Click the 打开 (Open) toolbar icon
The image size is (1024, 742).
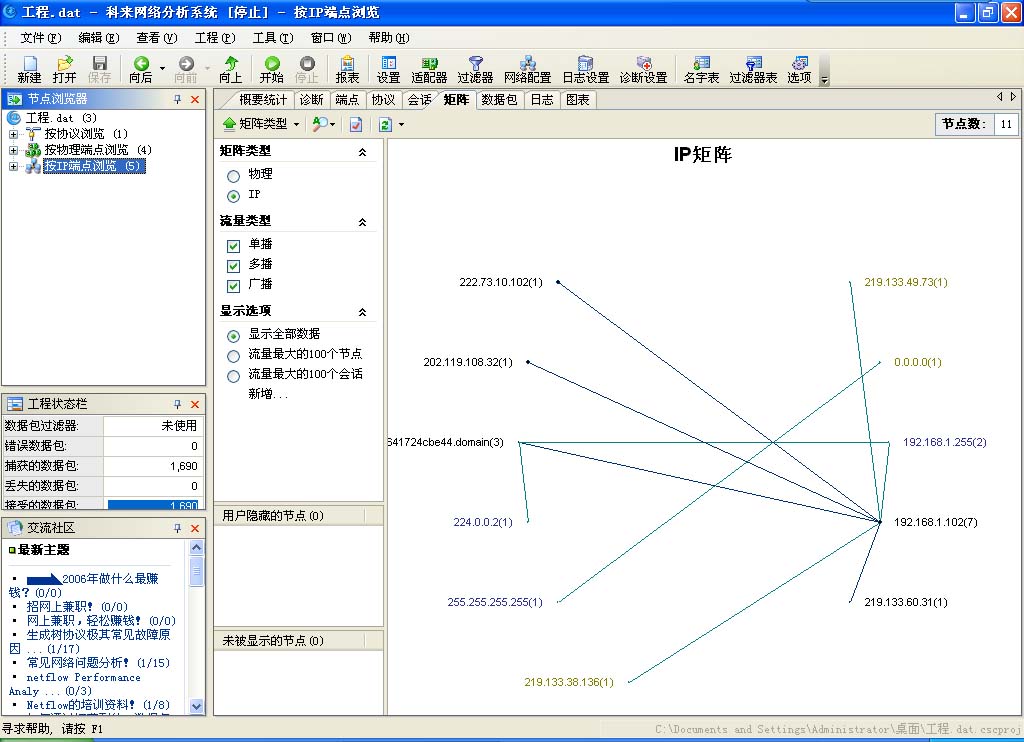point(64,69)
